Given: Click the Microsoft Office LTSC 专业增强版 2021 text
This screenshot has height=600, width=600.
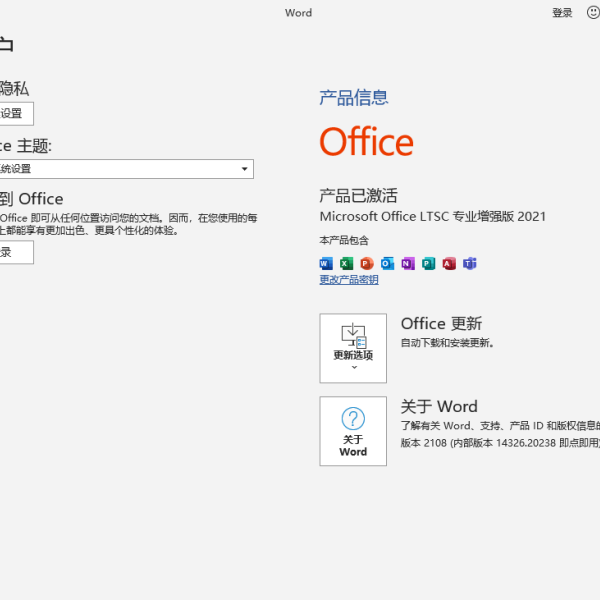Looking at the screenshot, I should point(433,217).
